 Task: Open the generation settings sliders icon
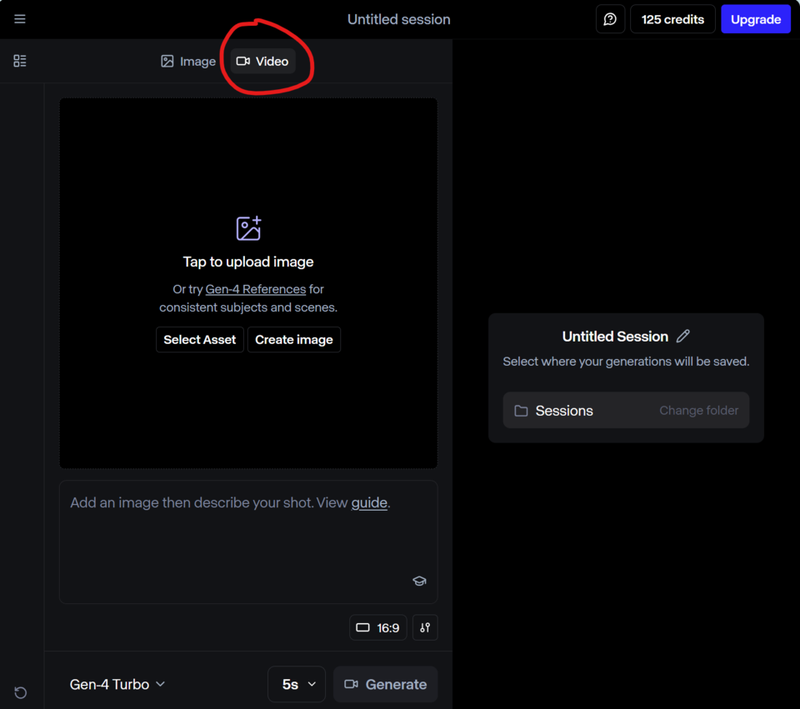[x=425, y=627]
